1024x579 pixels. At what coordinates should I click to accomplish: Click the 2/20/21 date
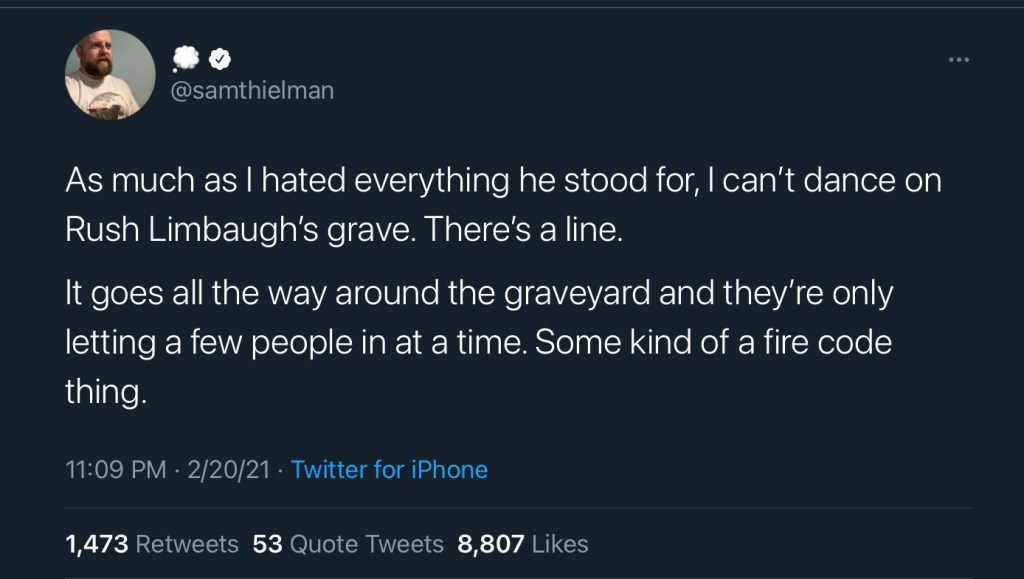(x=229, y=469)
